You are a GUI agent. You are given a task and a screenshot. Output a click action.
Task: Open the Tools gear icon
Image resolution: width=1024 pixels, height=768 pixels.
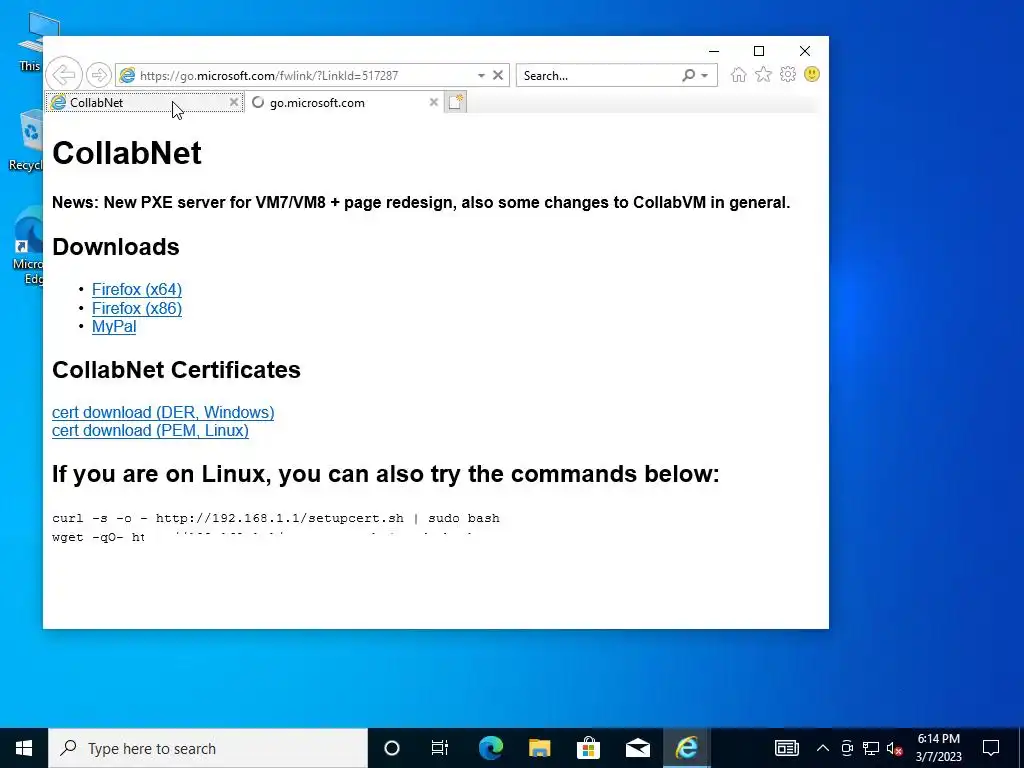788,74
